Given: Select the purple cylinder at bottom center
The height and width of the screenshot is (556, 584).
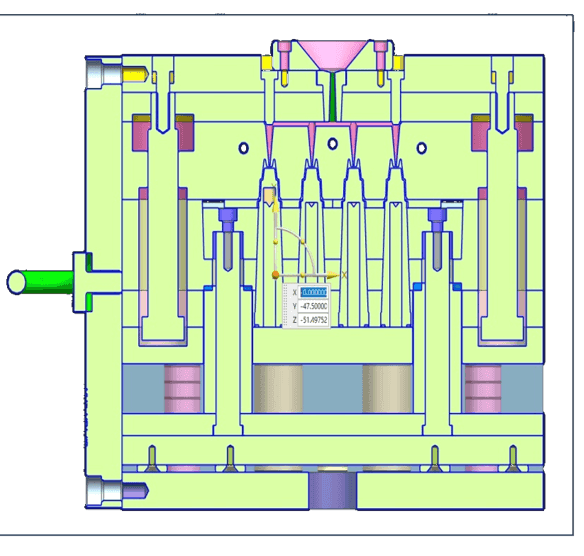Looking at the screenshot, I should [x=332, y=491].
